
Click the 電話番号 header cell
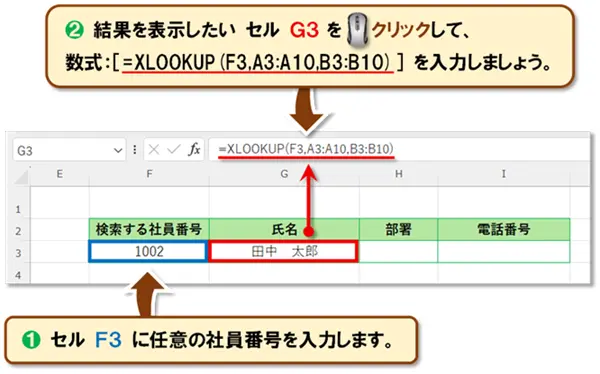(x=504, y=230)
